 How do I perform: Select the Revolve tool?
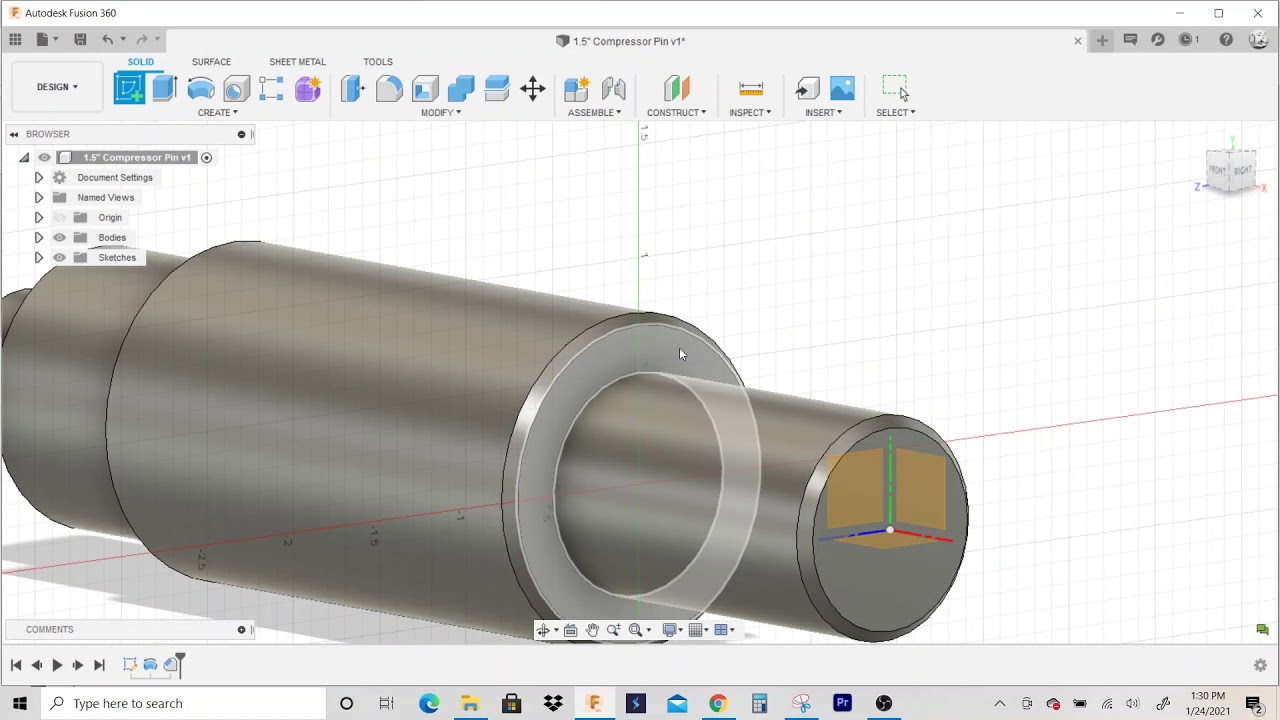tap(201, 88)
